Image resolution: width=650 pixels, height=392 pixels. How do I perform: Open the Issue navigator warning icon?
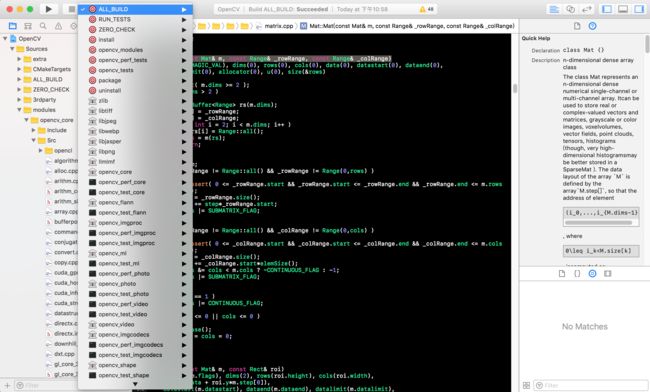[x=58, y=26]
